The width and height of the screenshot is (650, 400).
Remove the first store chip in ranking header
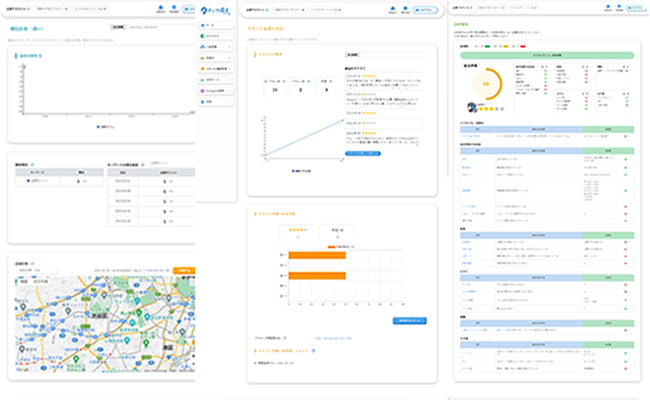coord(66,9)
